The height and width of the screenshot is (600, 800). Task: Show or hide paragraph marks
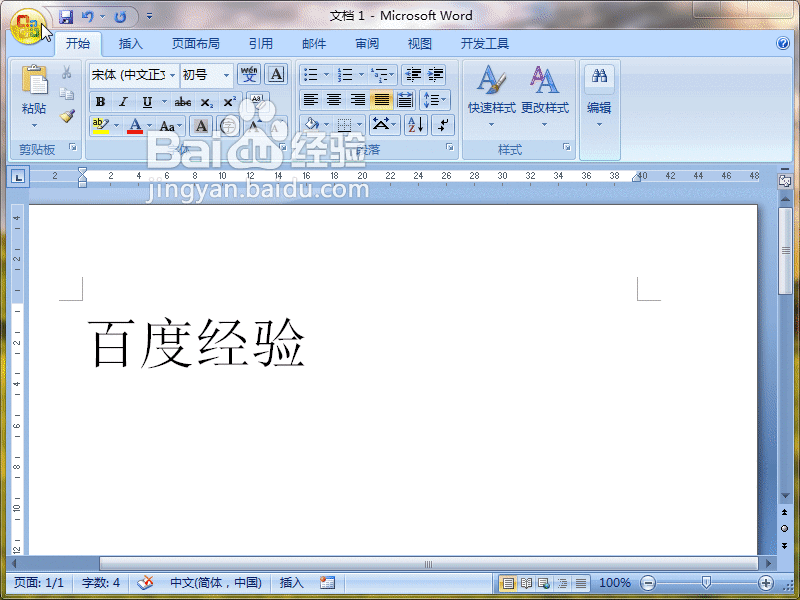[x=443, y=124]
